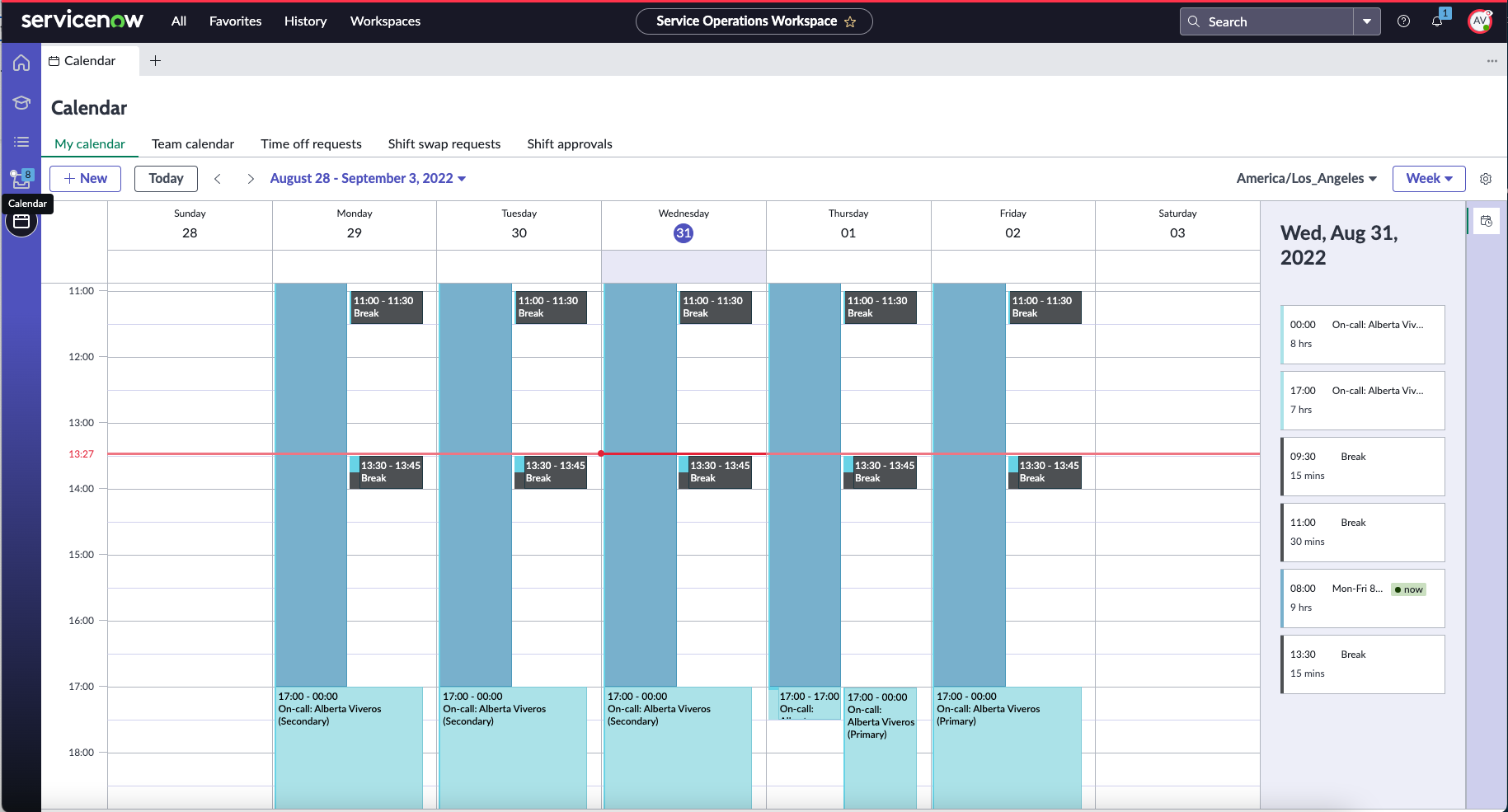The height and width of the screenshot is (812, 1508).
Task: Star Service Operations Workspace as favorite
Action: [850, 21]
